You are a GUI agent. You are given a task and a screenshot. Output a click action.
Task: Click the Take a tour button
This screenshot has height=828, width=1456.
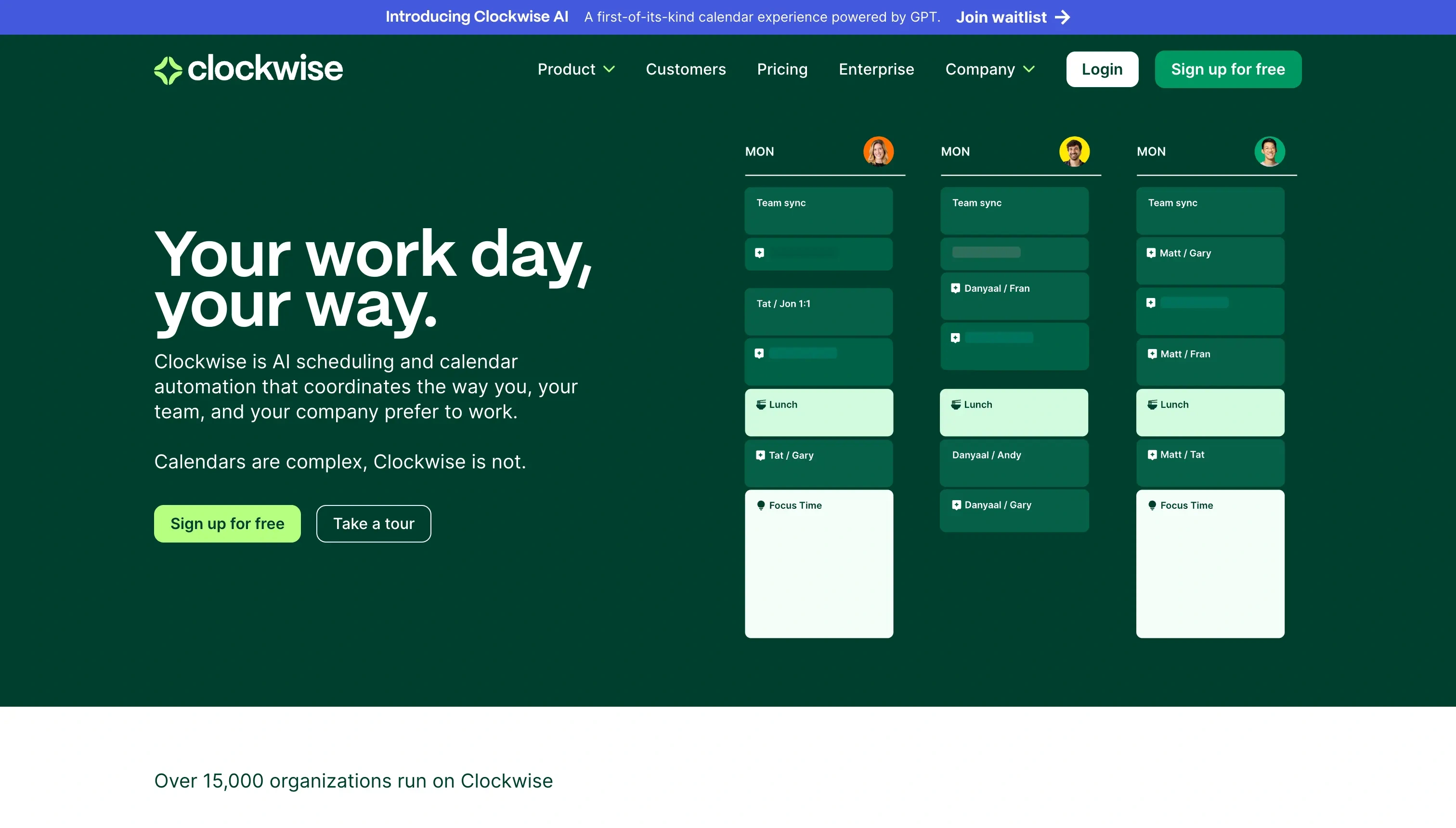click(x=374, y=523)
